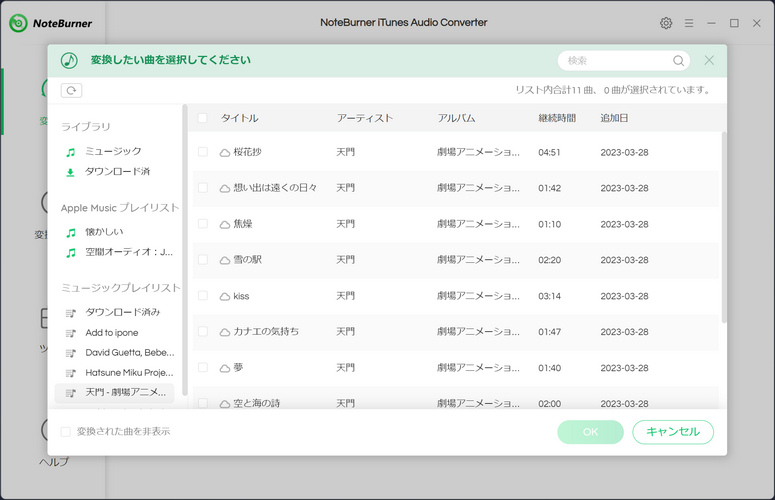The width and height of the screenshot is (775, 500).
Task: Click note icon beside 懐かしい playlist
Action: [71, 233]
